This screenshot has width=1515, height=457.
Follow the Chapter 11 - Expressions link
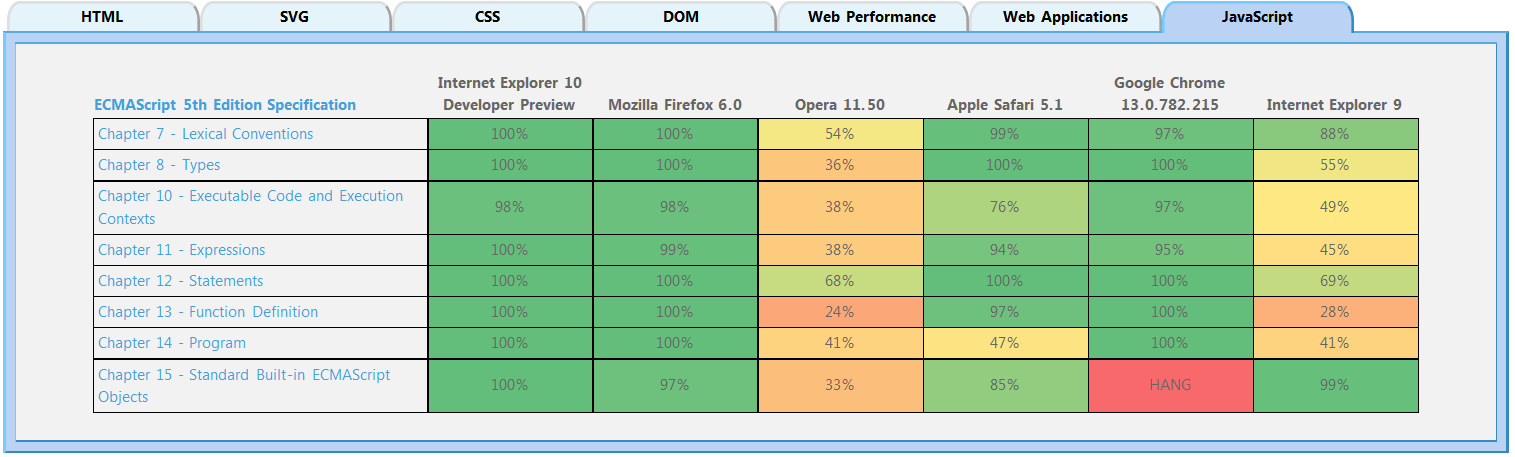click(181, 250)
